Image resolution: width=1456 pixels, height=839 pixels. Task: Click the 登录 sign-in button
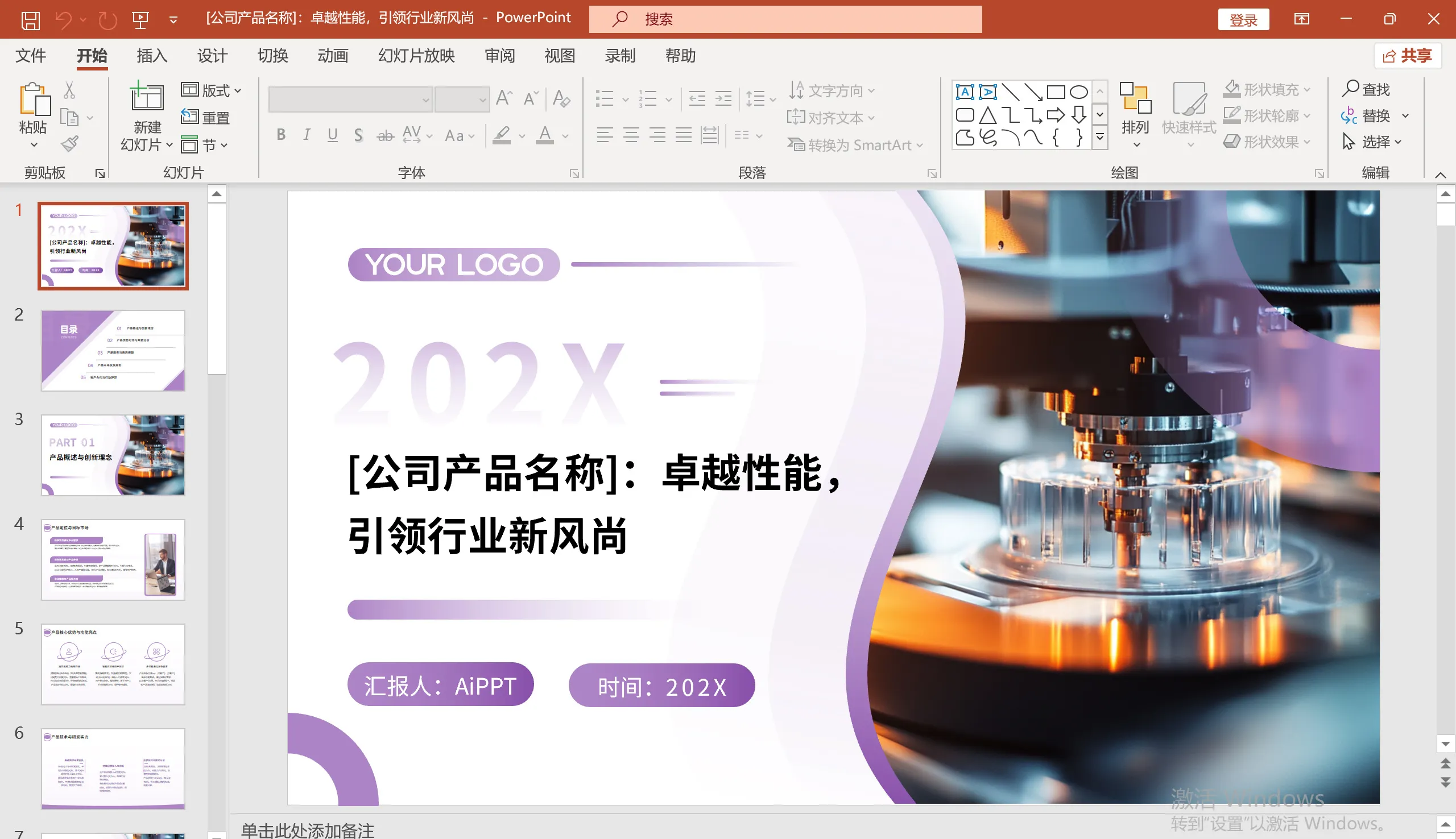click(x=1243, y=19)
